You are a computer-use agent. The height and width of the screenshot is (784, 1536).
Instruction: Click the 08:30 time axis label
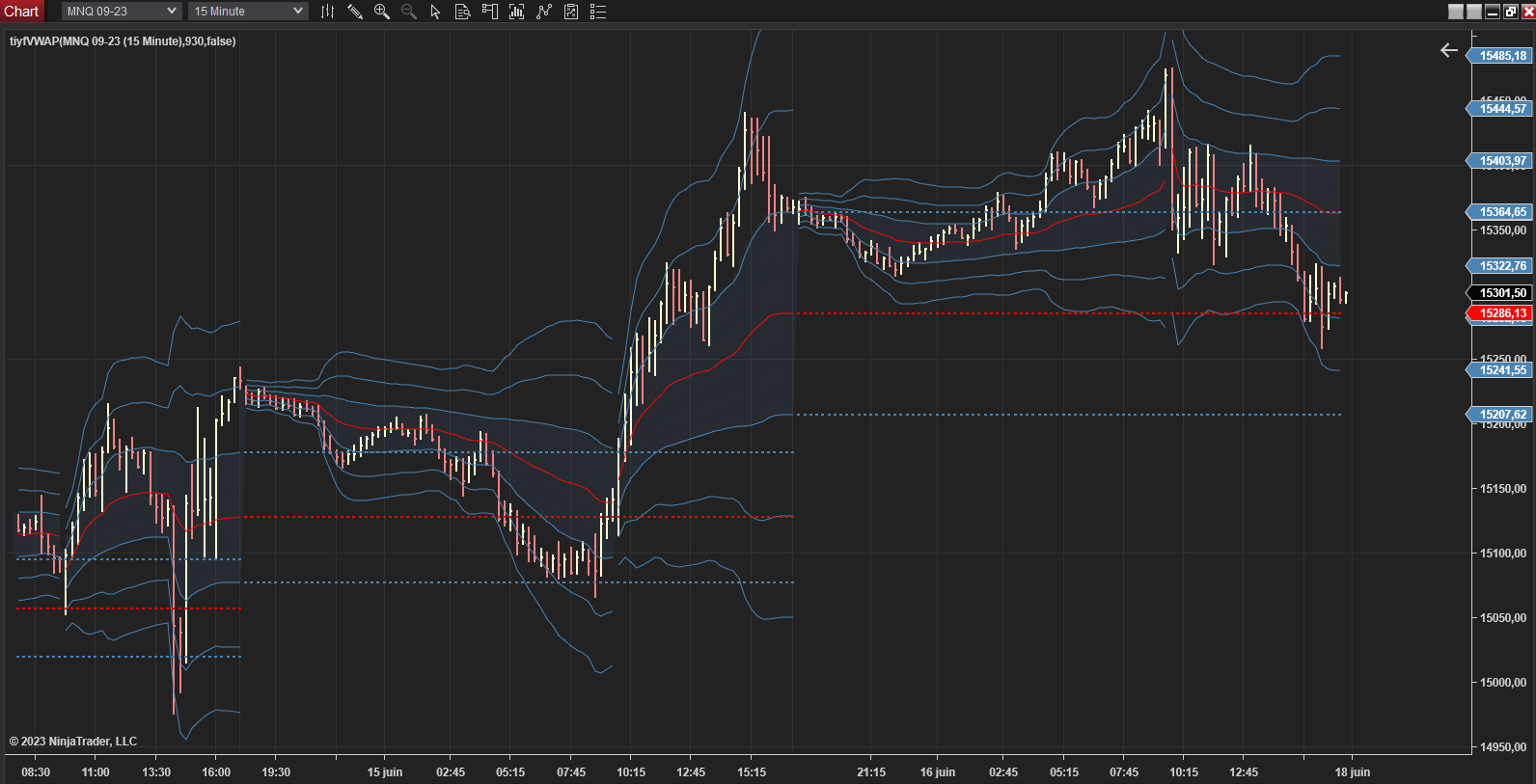tap(36, 772)
